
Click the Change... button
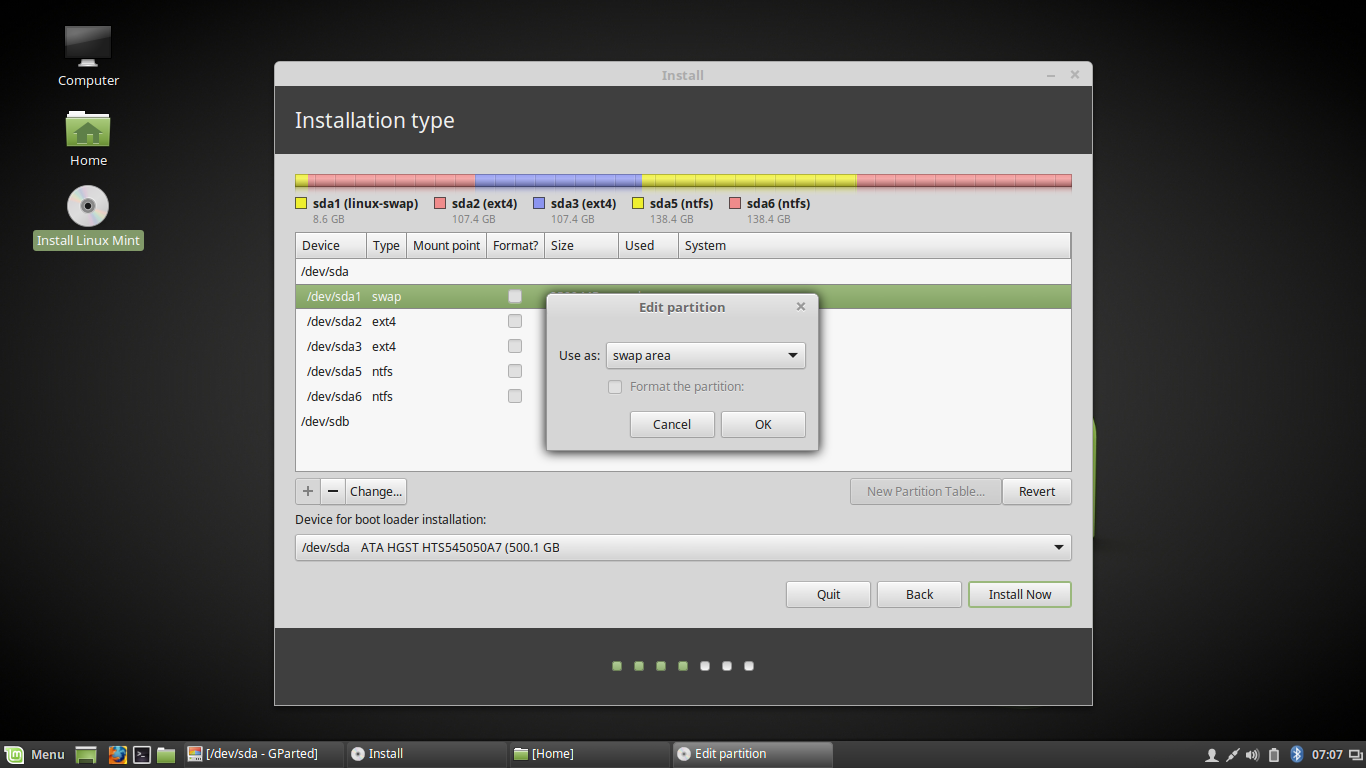click(x=376, y=491)
